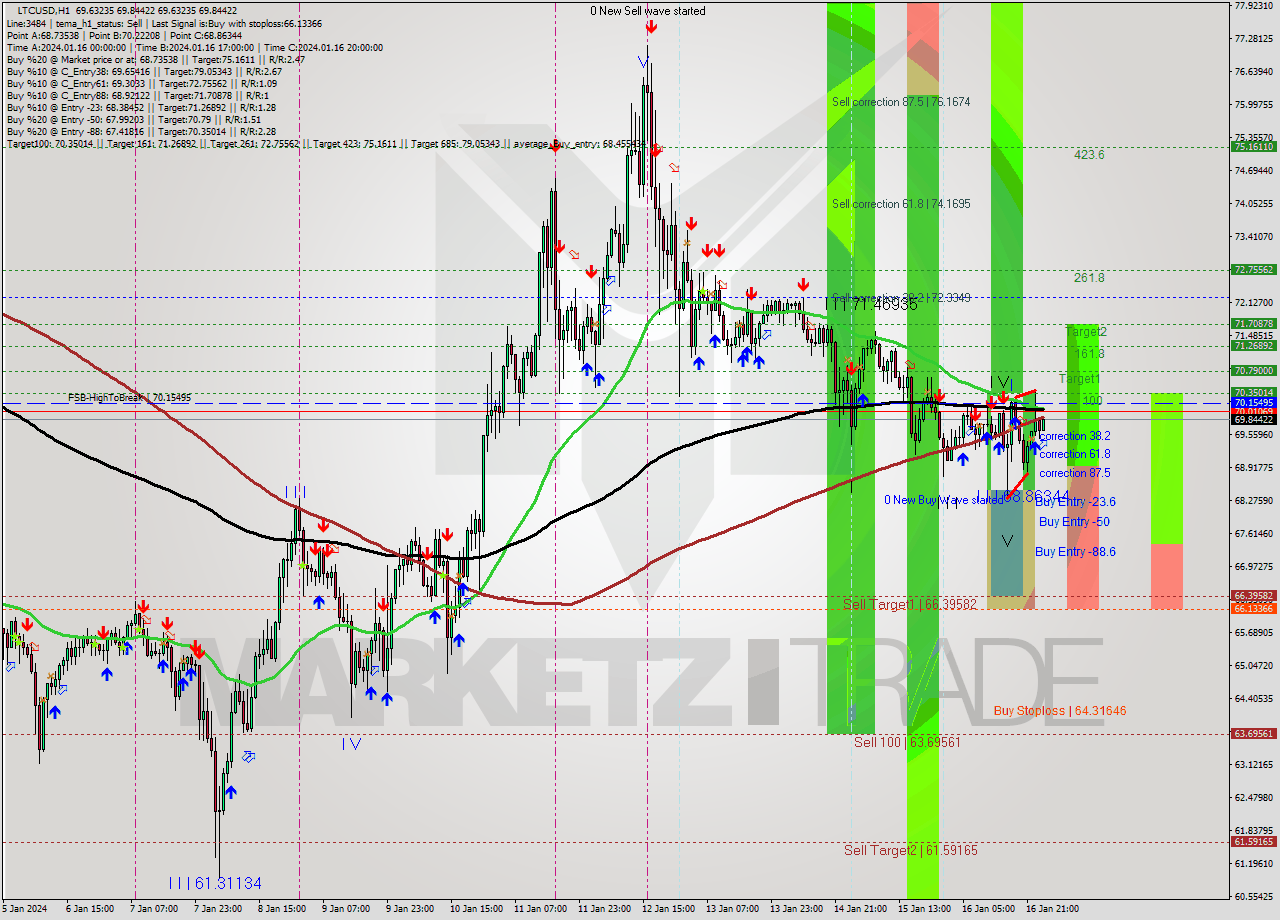Screen dimensions: 1280x920
Task: Click the 60.55425 bottom price scale value
Action: [x=1253, y=896]
